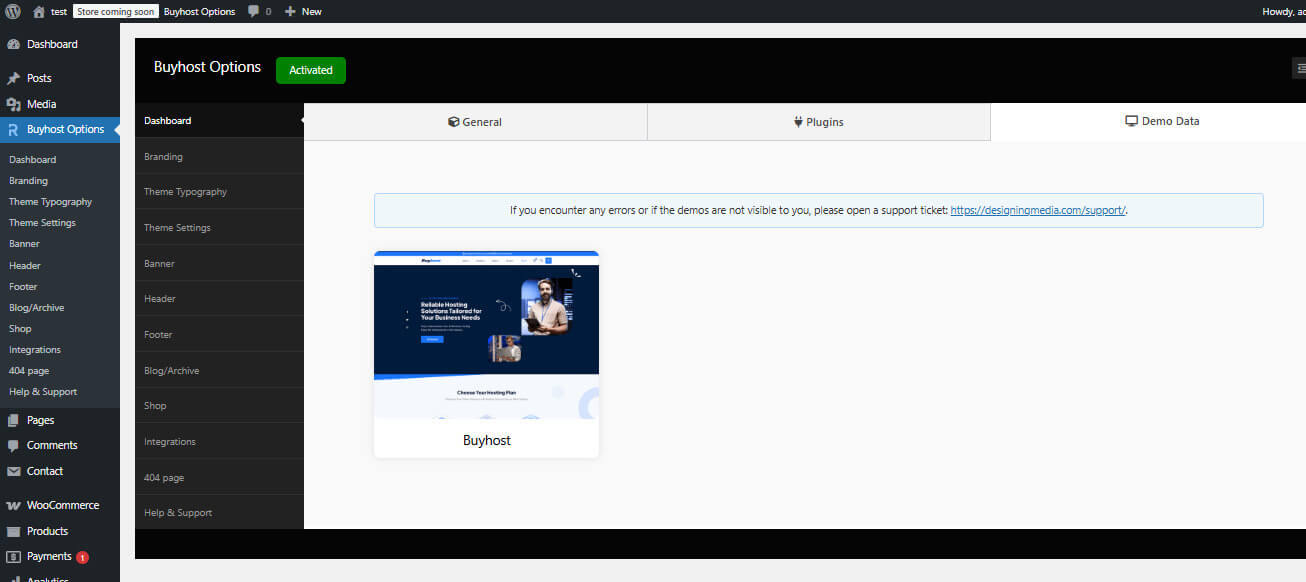Click the 'test' site name link
The image size is (1306, 582).
pyautogui.click(x=59, y=12)
